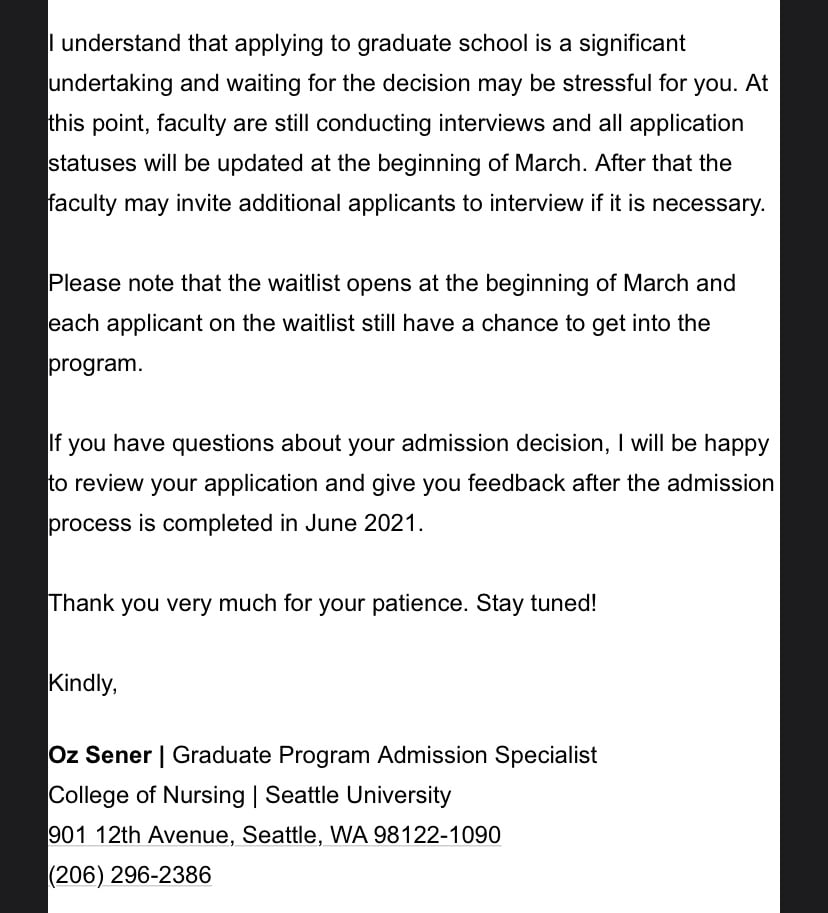Click the line starting each applicant on the waitlist
The height and width of the screenshot is (913, 828).
tap(379, 324)
